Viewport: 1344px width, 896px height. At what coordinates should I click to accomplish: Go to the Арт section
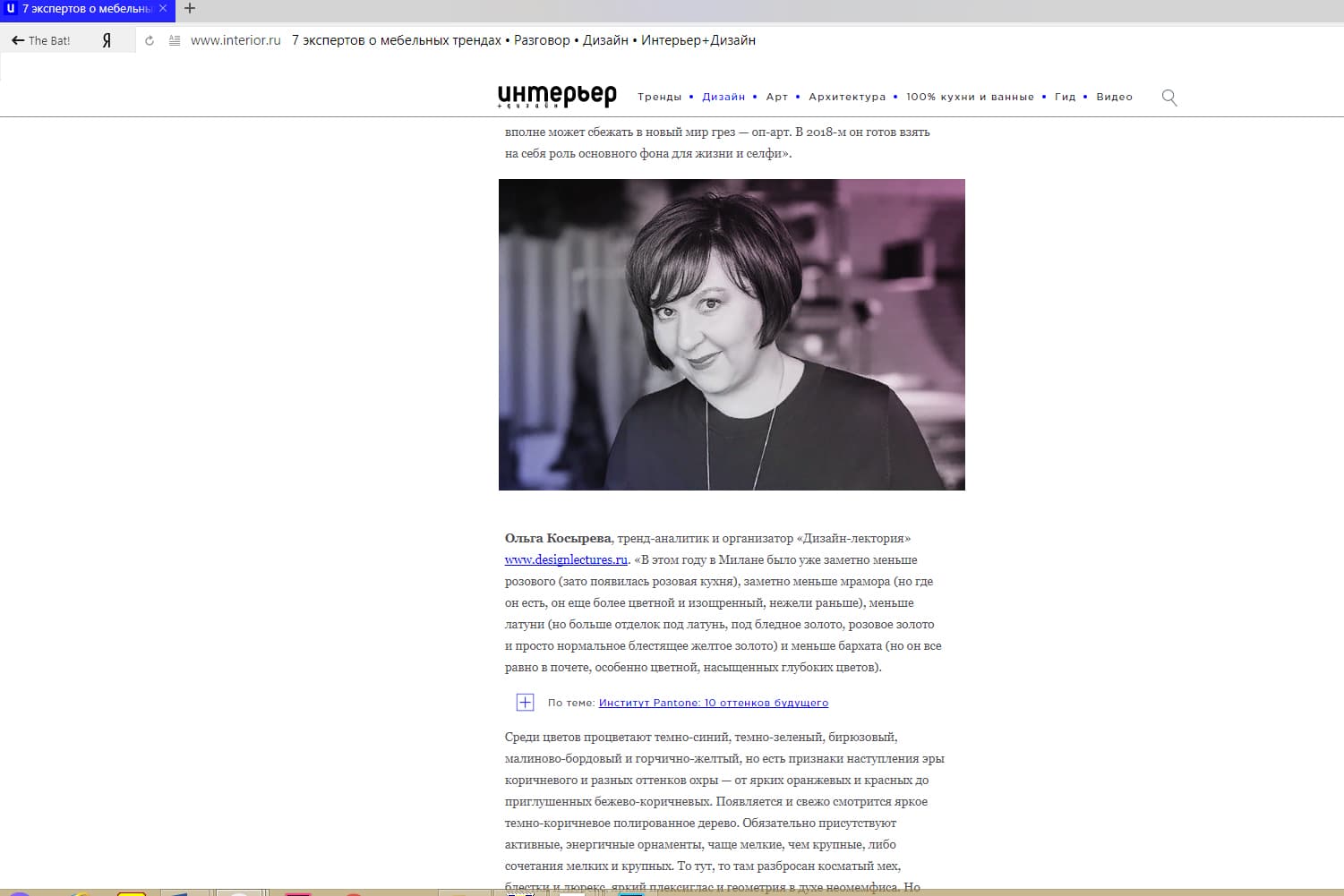[x=776, y=97]
